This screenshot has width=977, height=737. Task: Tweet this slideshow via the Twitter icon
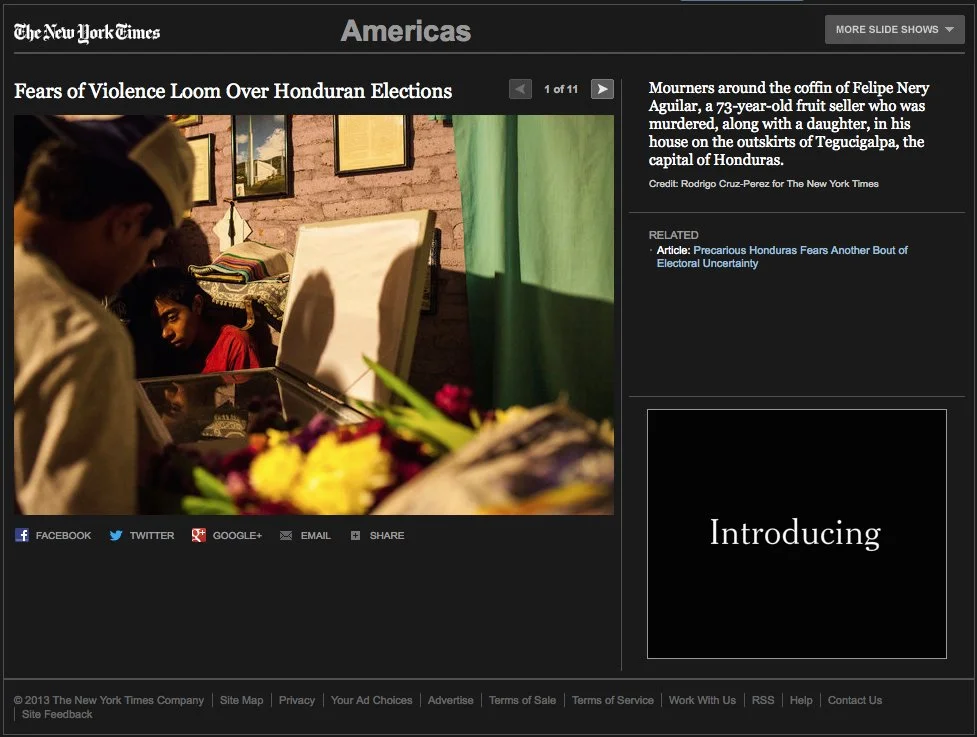[141, 535]
